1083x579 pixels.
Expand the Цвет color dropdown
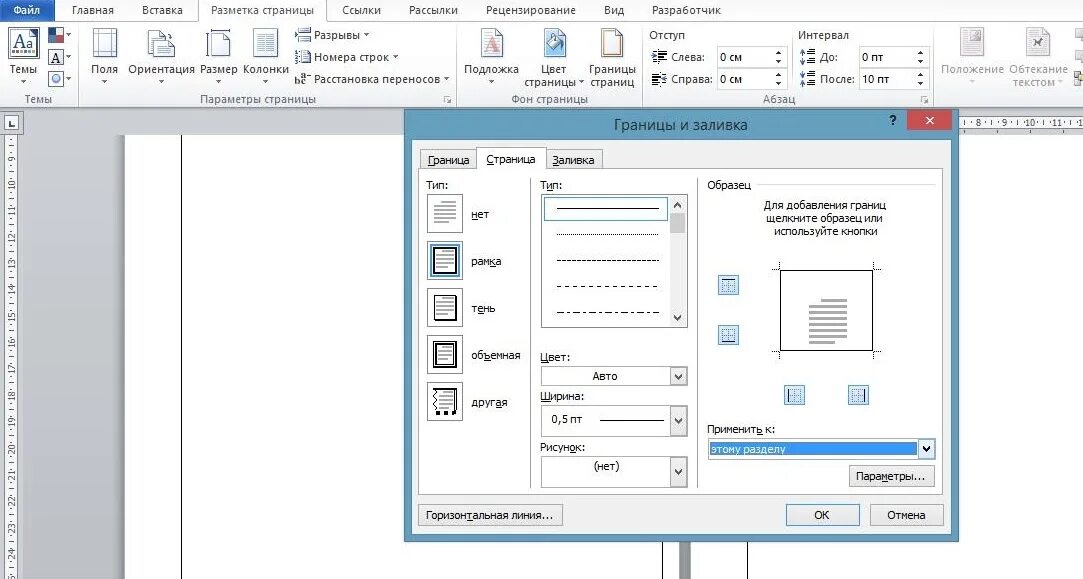tap(678, 376)
